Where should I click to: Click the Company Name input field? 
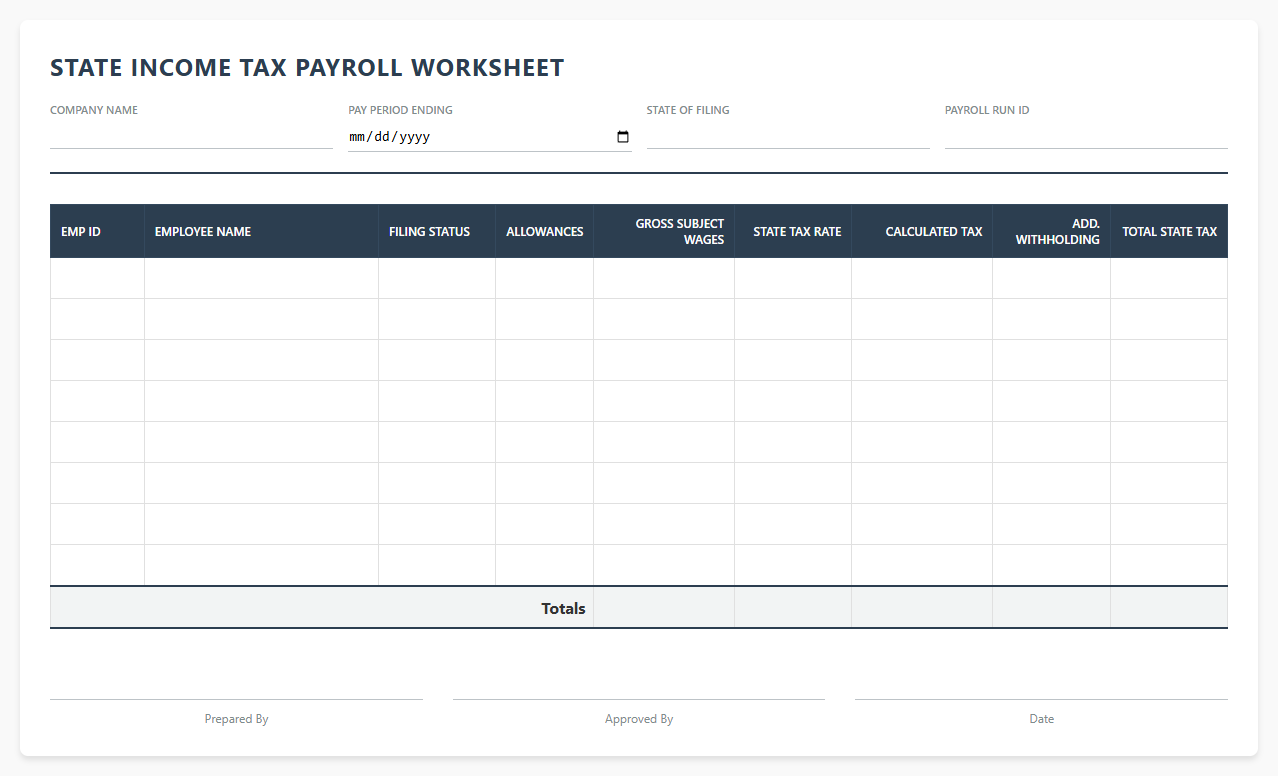191,136
